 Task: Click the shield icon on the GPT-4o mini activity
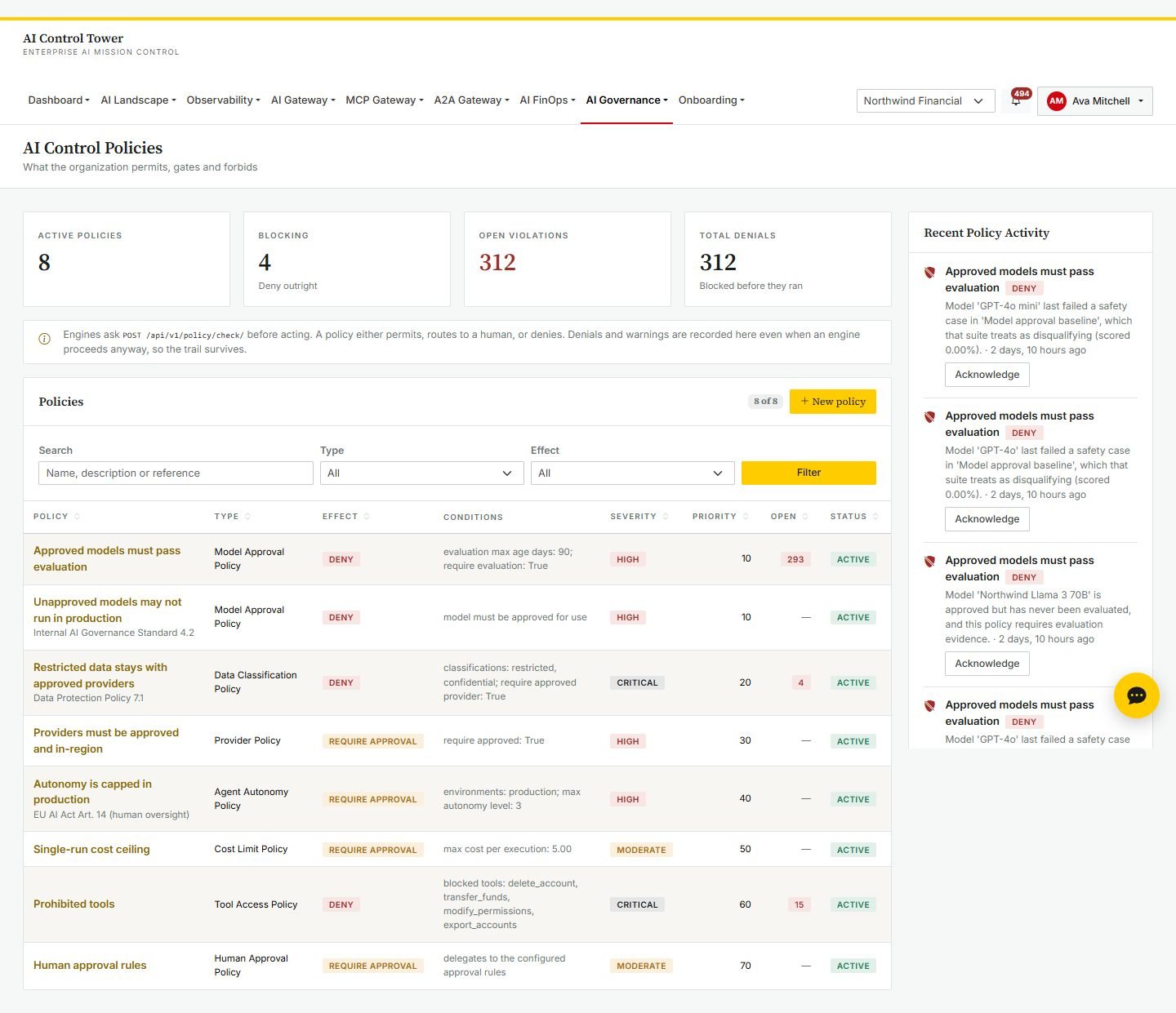coord(929,273)
